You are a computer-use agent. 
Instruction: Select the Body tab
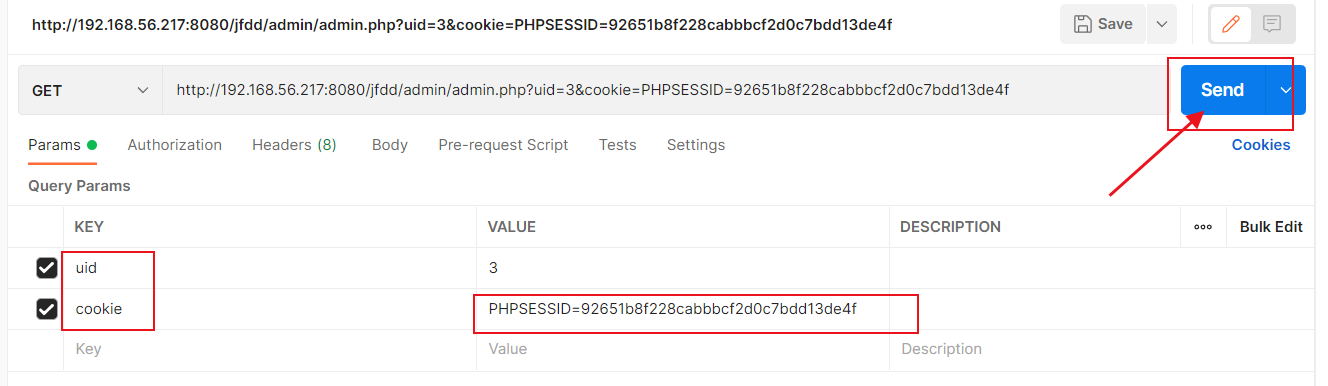pos(389,145)
